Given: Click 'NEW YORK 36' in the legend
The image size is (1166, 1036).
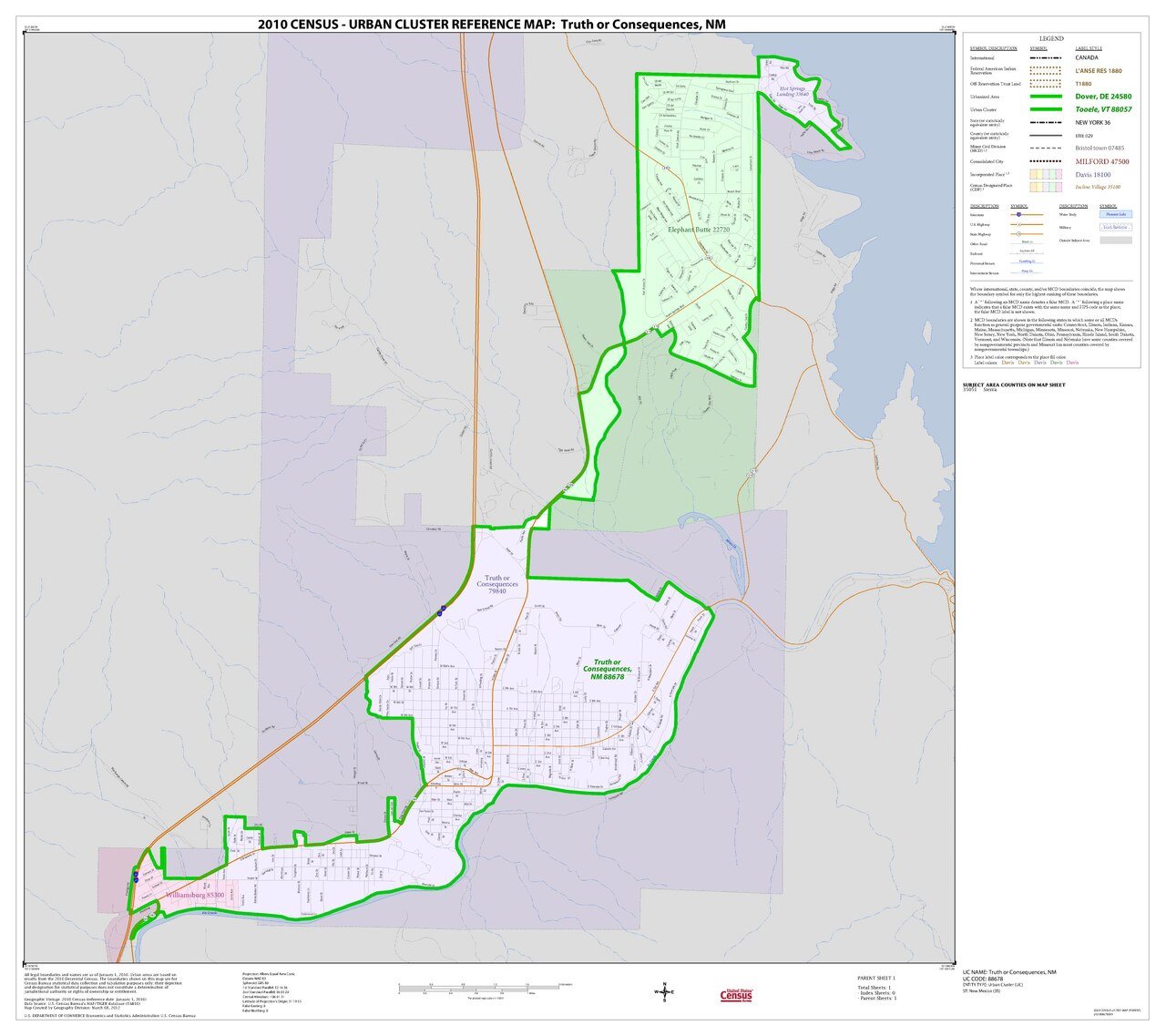Looking at the screenshot, I should pos(1093,122).
